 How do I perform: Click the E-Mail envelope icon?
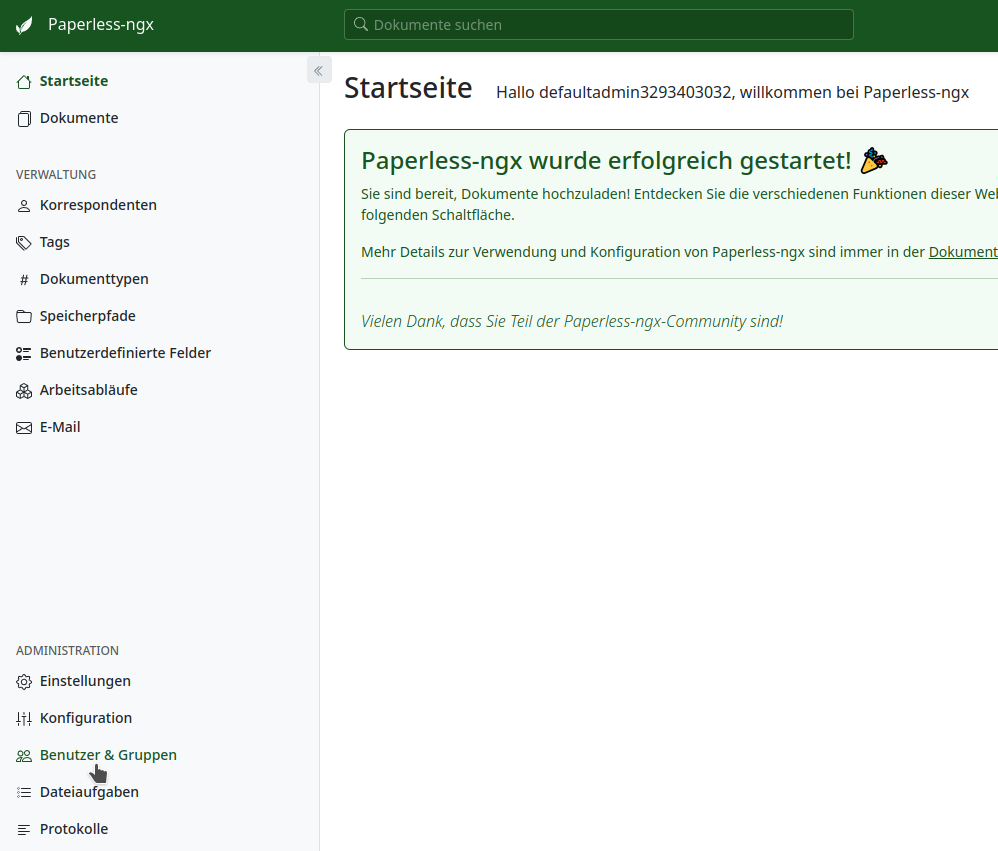[x=24, y=428]
